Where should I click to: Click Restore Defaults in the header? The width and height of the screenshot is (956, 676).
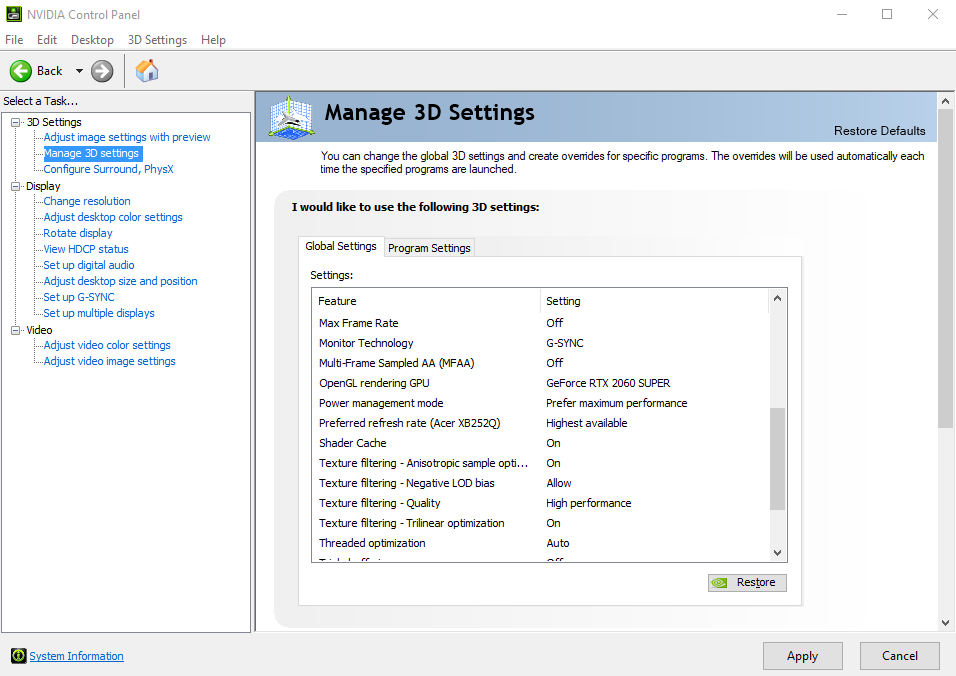879,130
